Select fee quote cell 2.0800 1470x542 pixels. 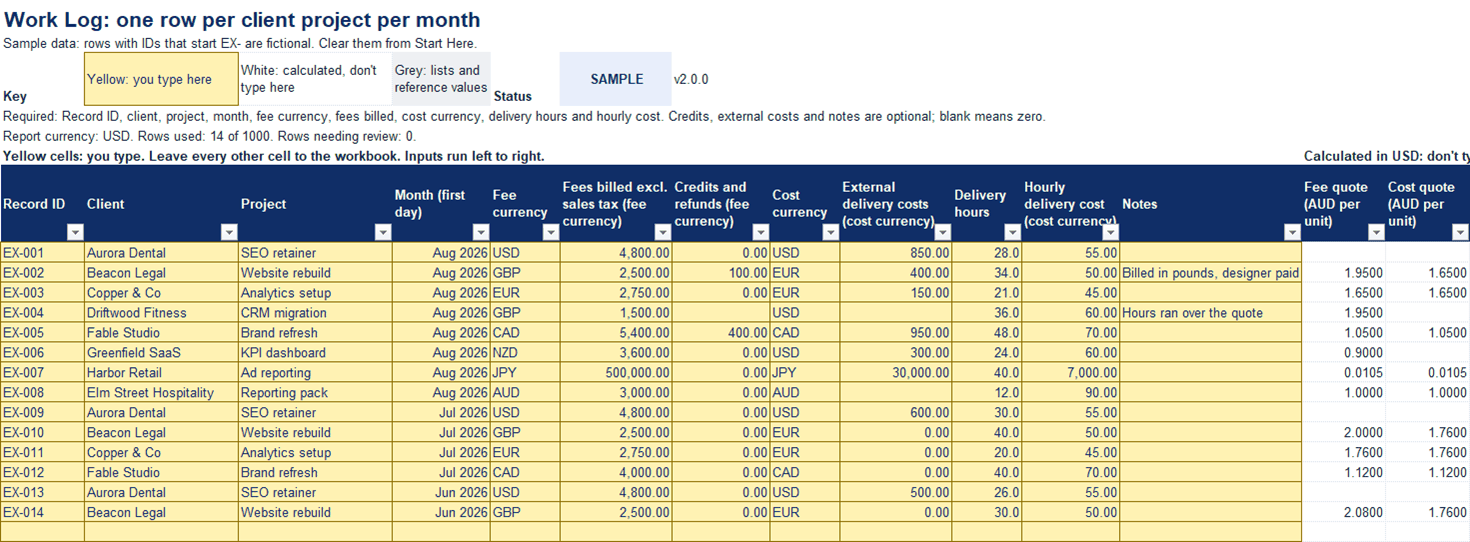point(1344,513)
